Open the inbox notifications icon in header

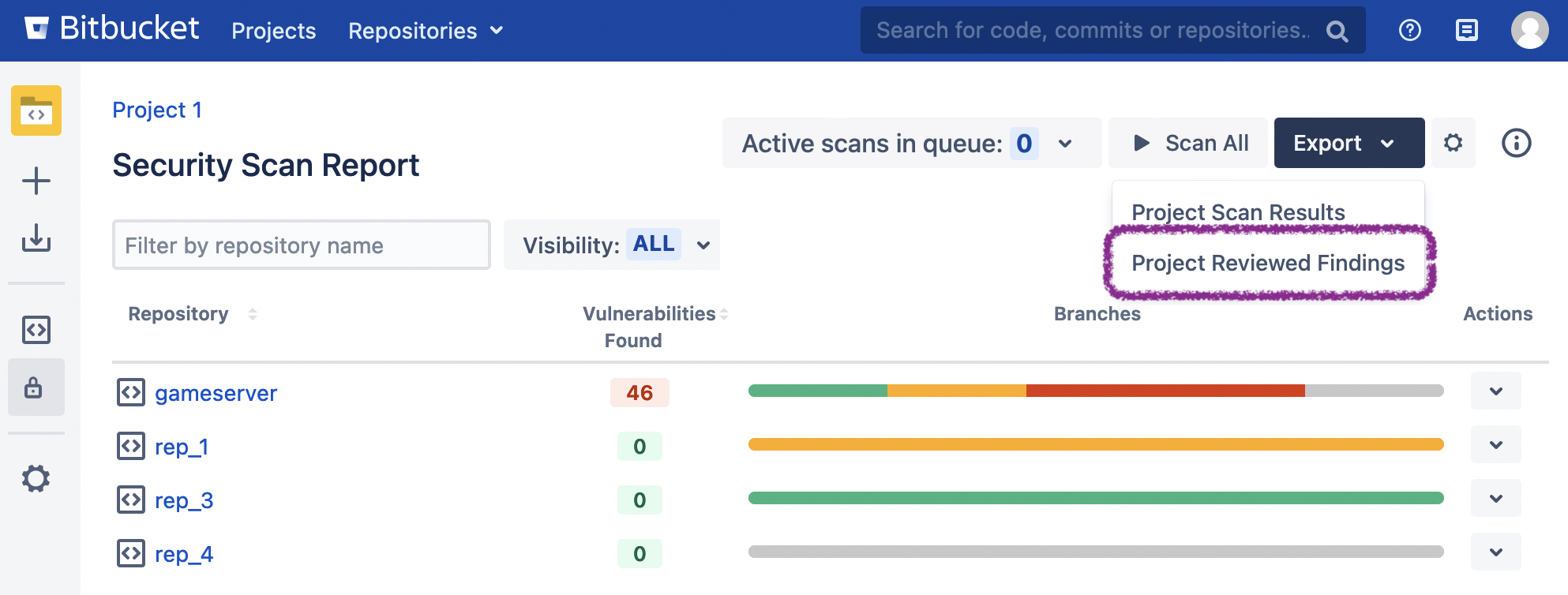[x=1466, y=30]
